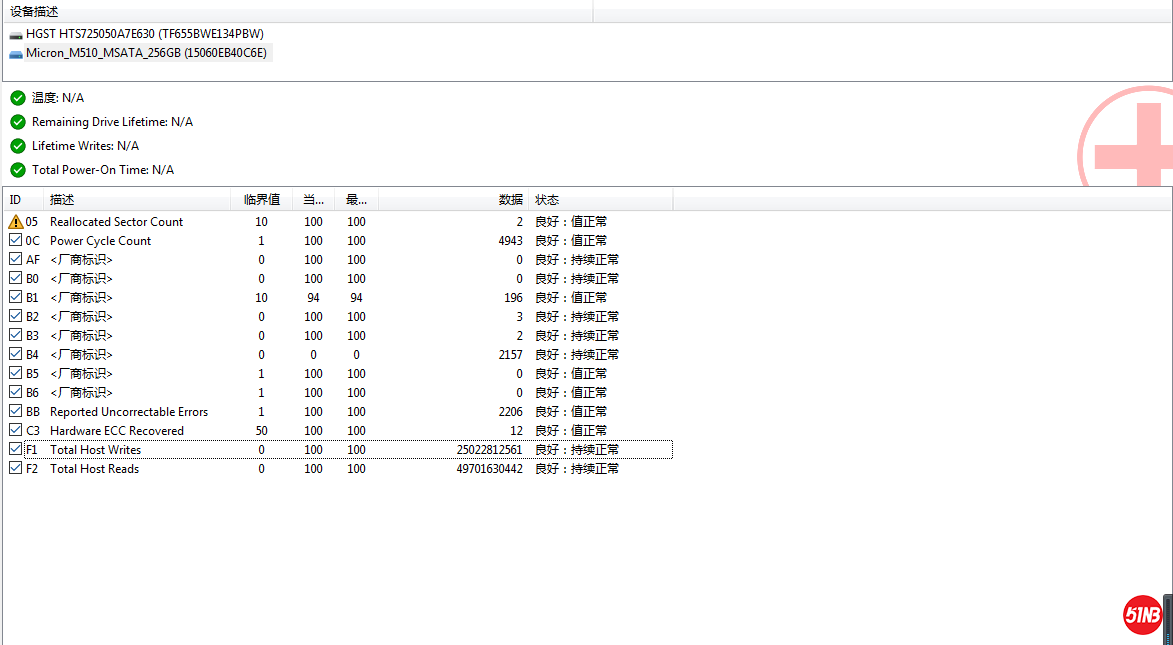The height and width of the screenshot is (645, 1173).
Task: Sort by the ID column header
Action: click(23, 200)
